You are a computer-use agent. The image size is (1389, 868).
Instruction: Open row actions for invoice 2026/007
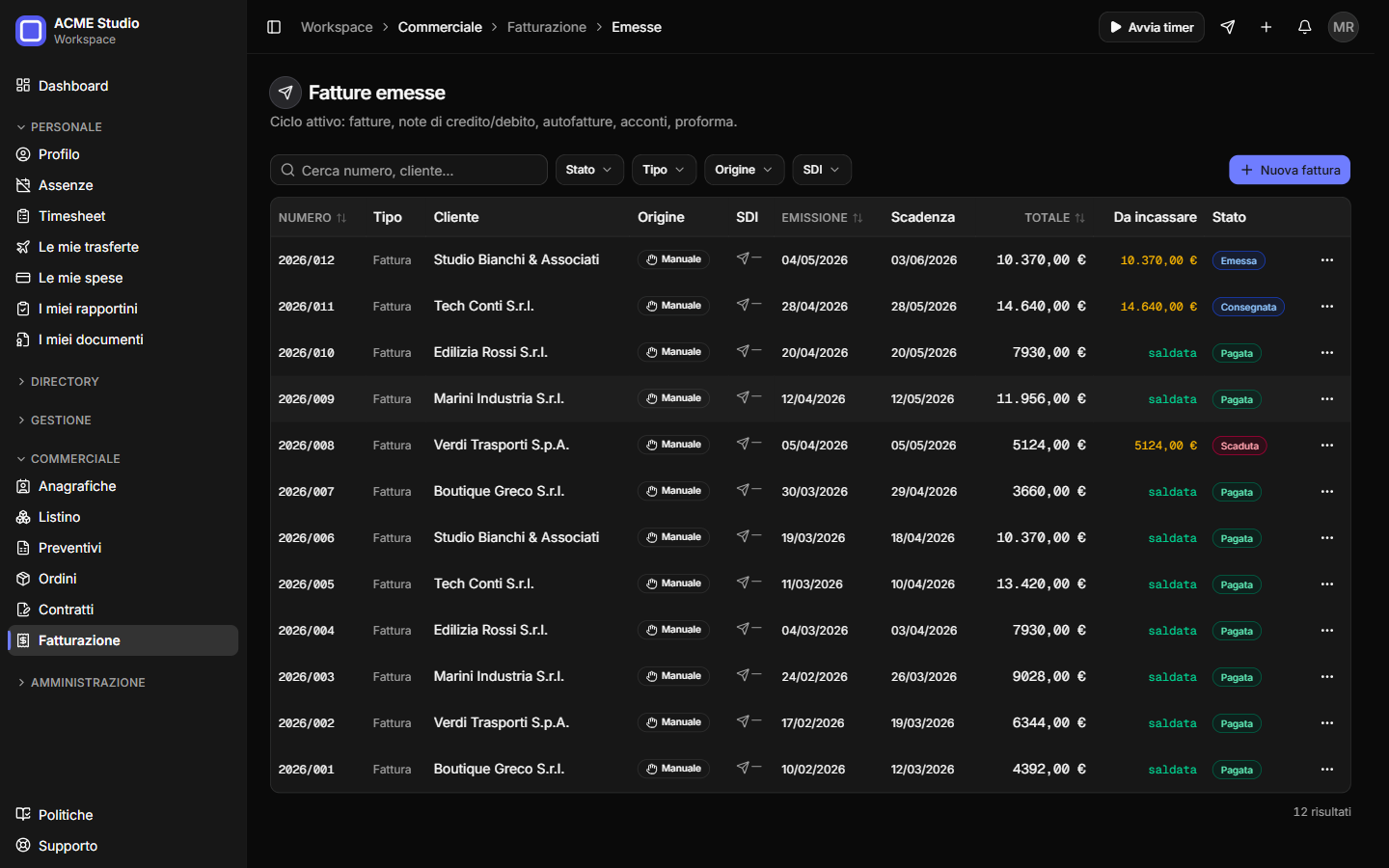point(1327,492)
